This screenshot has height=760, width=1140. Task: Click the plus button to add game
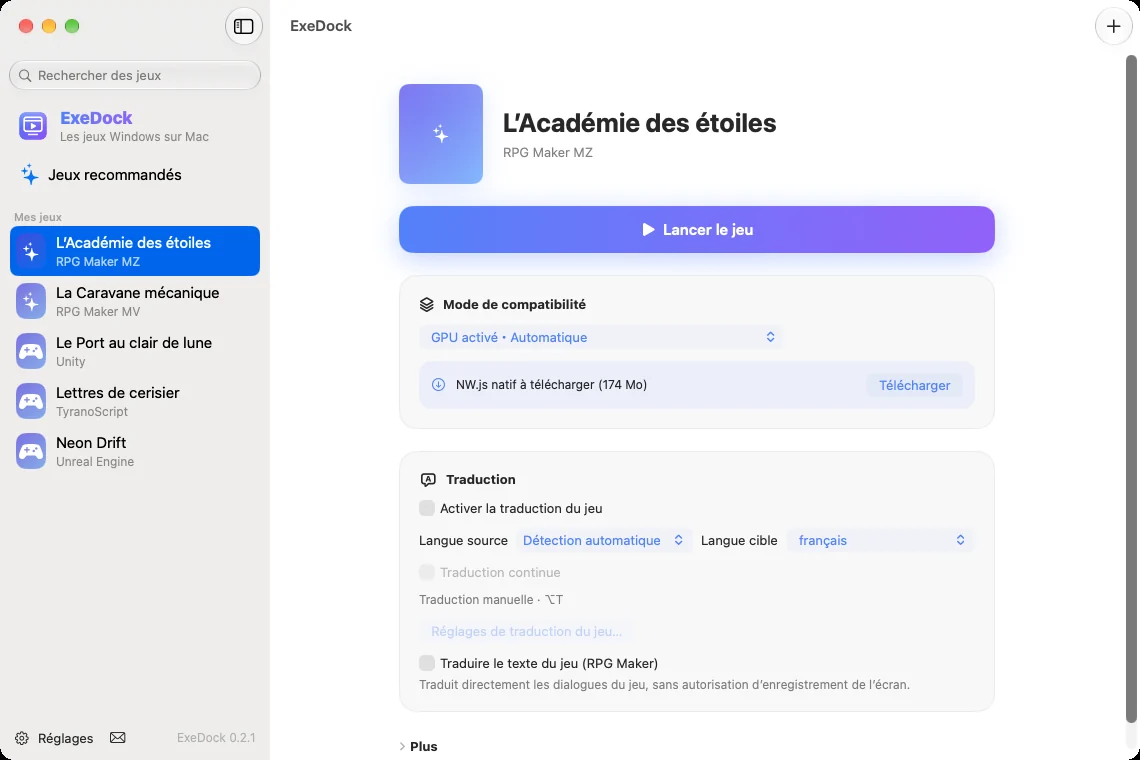(1113, 26)
